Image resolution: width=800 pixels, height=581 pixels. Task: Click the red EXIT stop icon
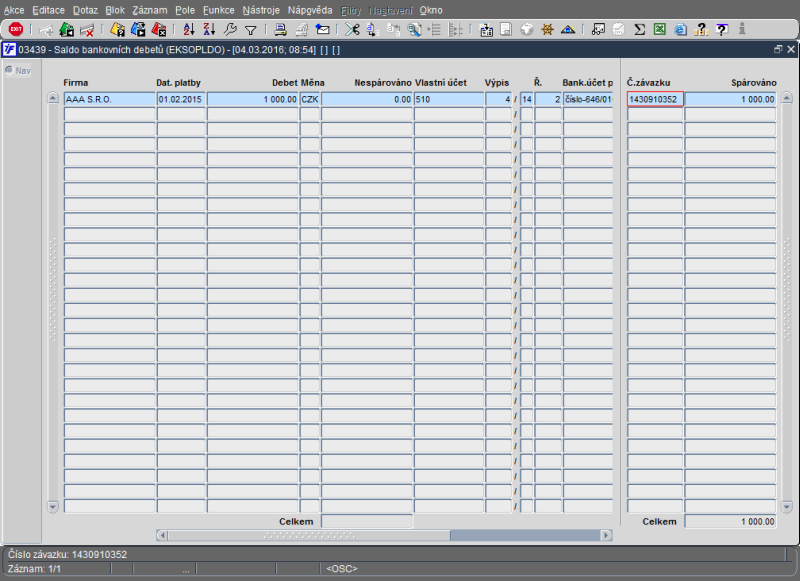tap(16, 30)
